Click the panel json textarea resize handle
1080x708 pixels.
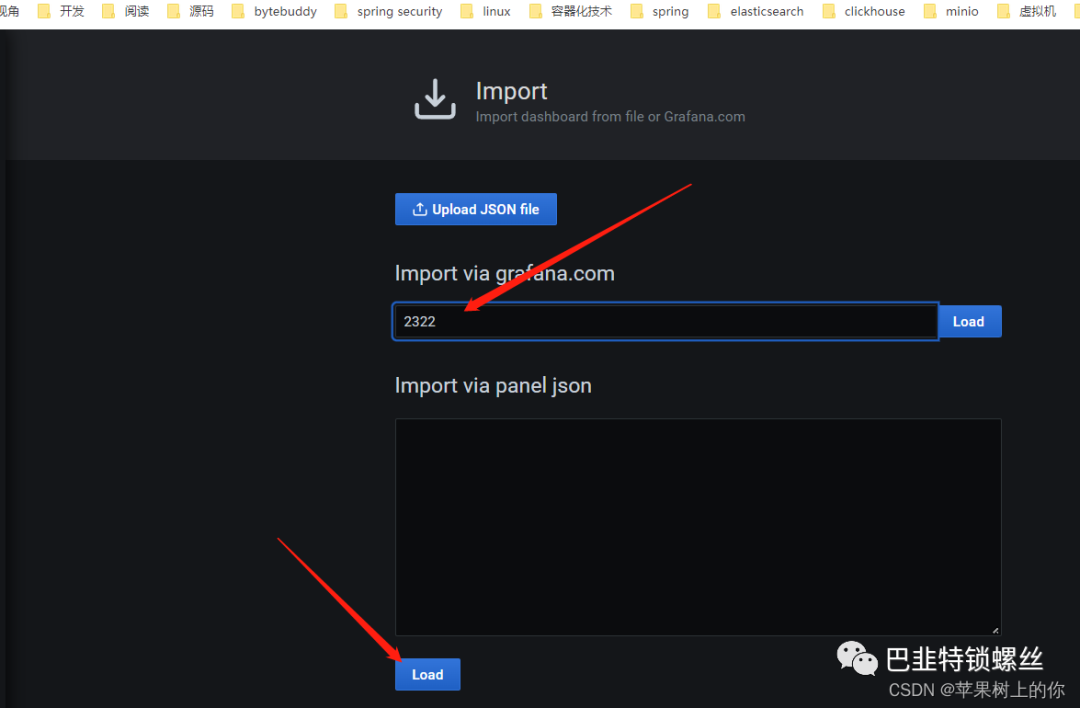coord(995,629)
